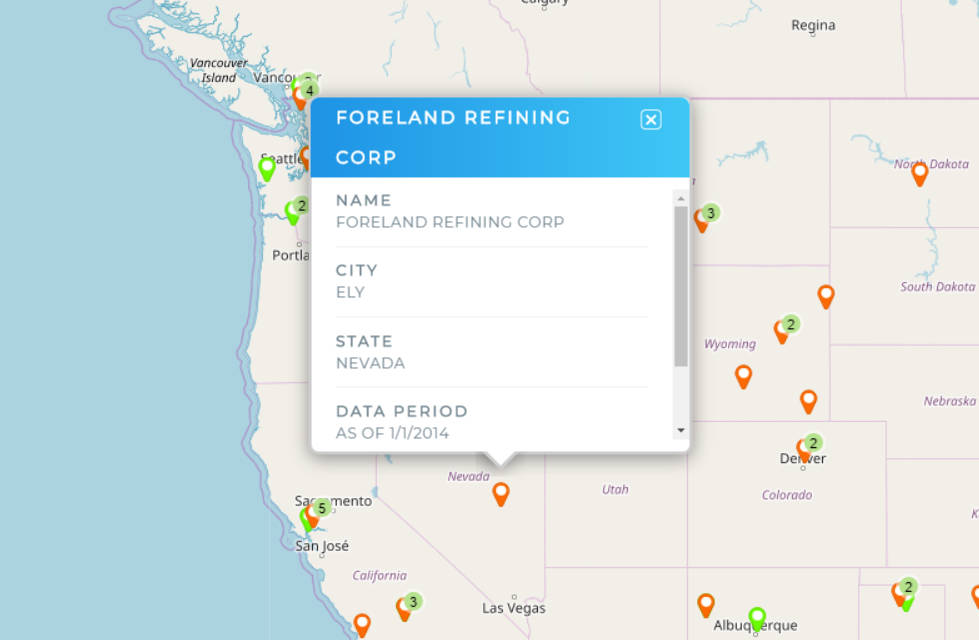
Task: Click the popup scrollbar thumb
Action: [681, 286]
